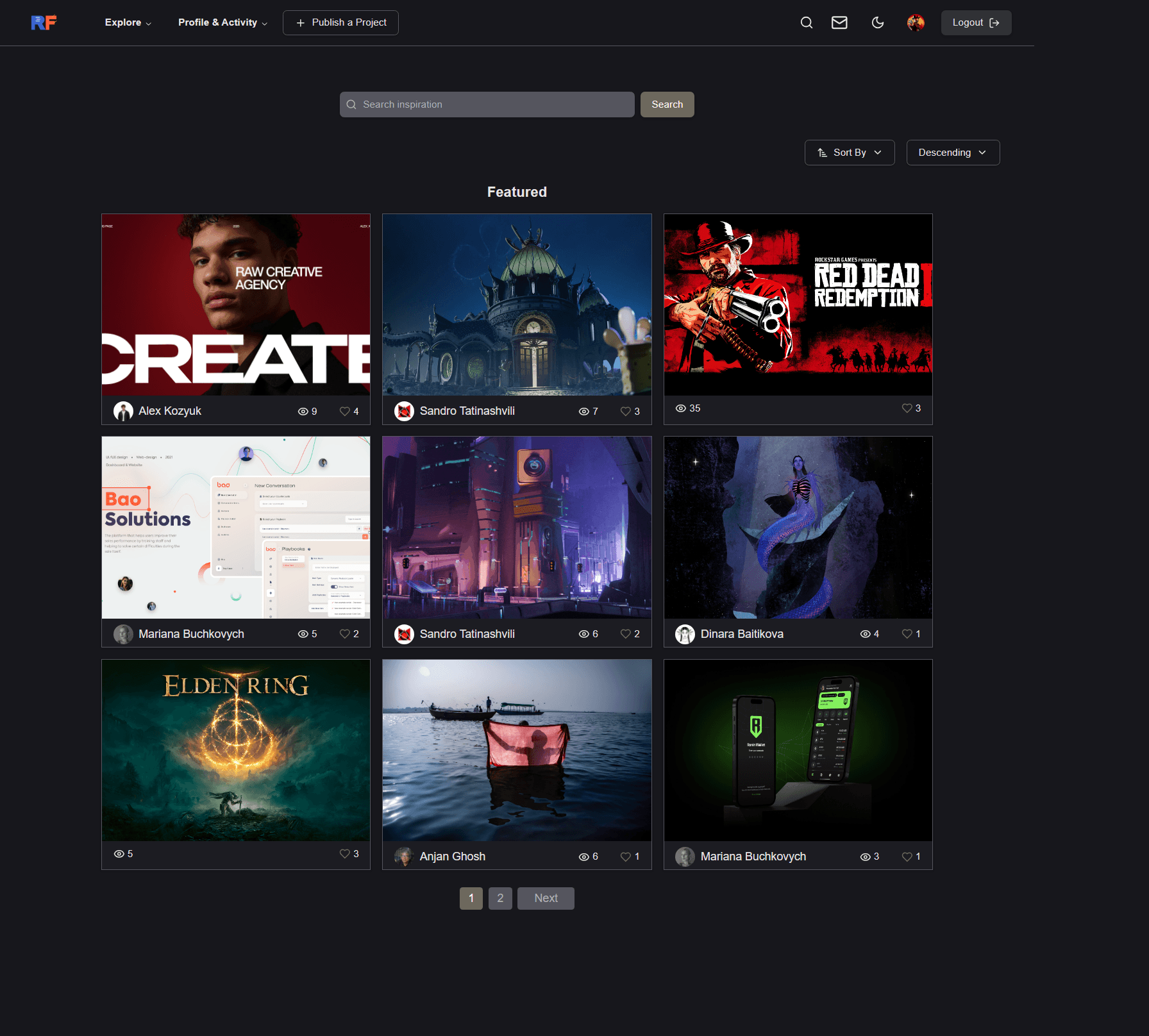Click views eye icon on Anjan Ghosh card

point(584,856)
